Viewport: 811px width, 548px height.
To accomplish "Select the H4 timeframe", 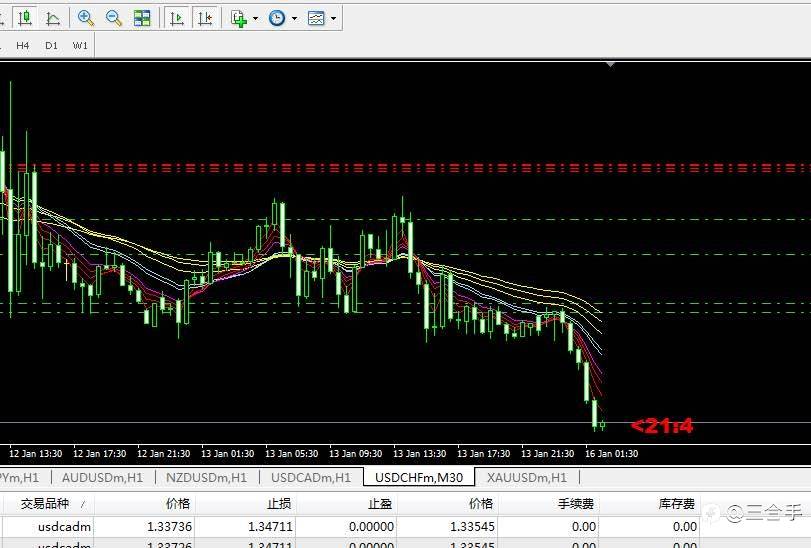I will tap(22, 45).
